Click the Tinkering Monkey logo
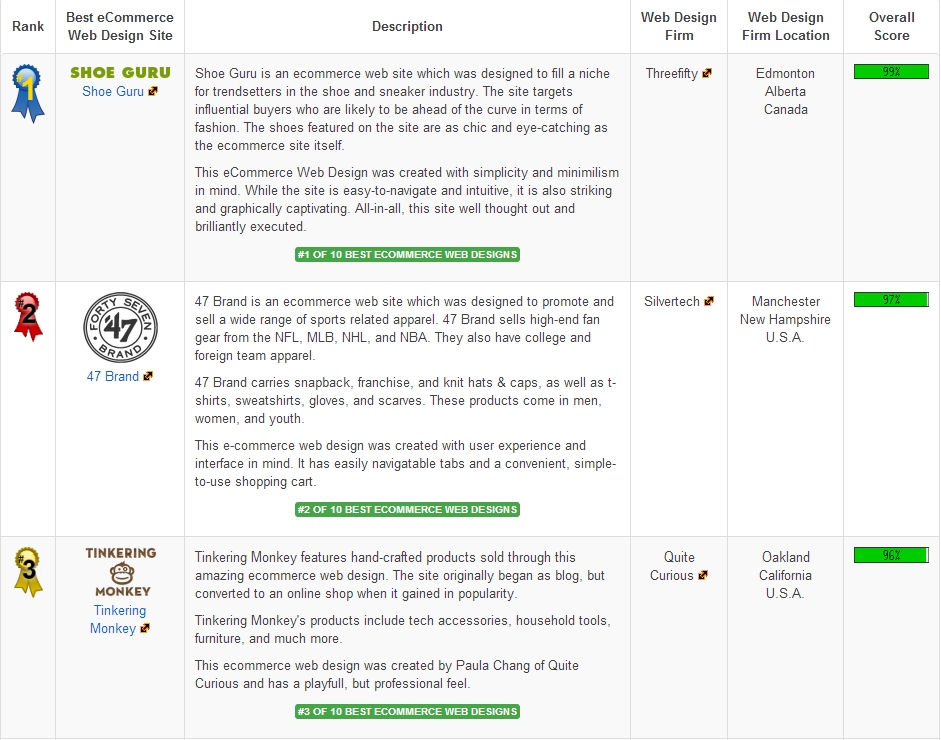 tap(120, 572)
